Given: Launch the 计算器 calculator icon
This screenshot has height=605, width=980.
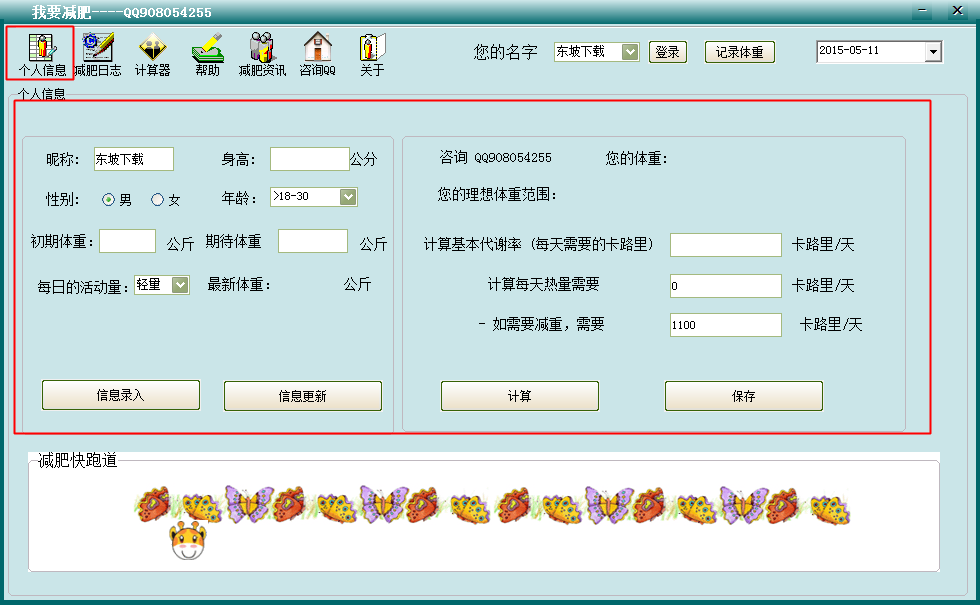Looking at the screenshot, I should point(152,54).
